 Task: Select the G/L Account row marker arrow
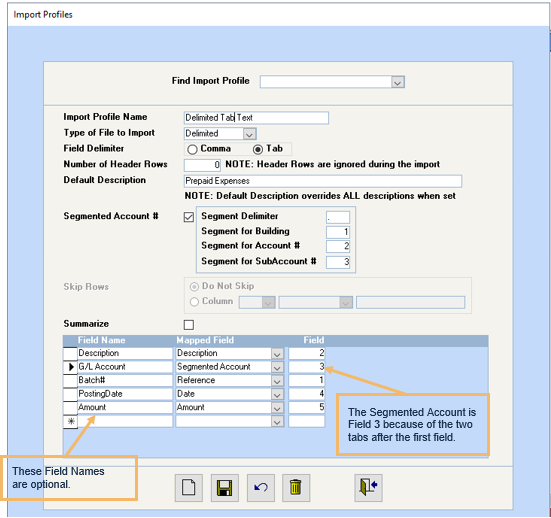[71, 367]
